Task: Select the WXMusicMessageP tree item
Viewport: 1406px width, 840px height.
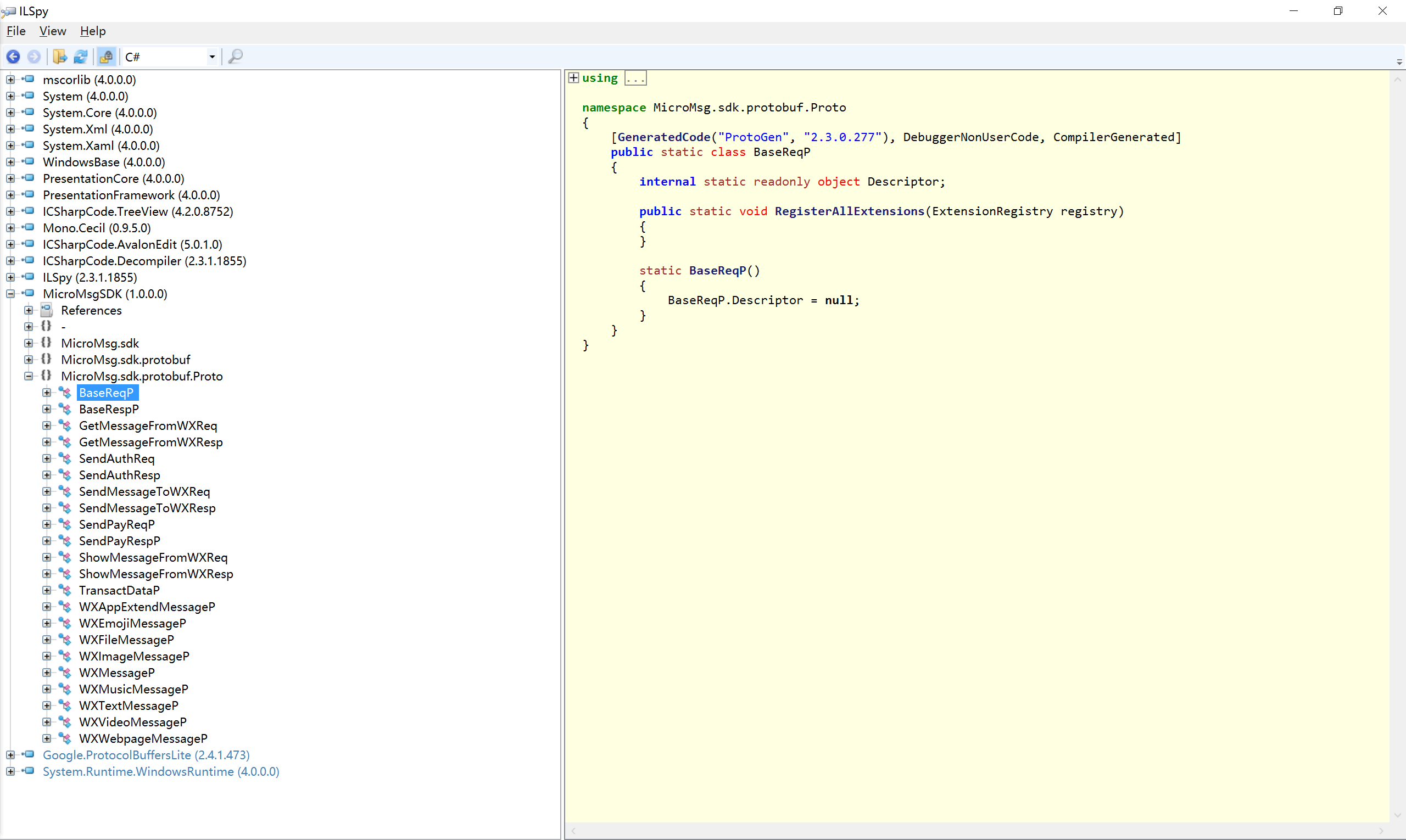Action: coord(133,689)
